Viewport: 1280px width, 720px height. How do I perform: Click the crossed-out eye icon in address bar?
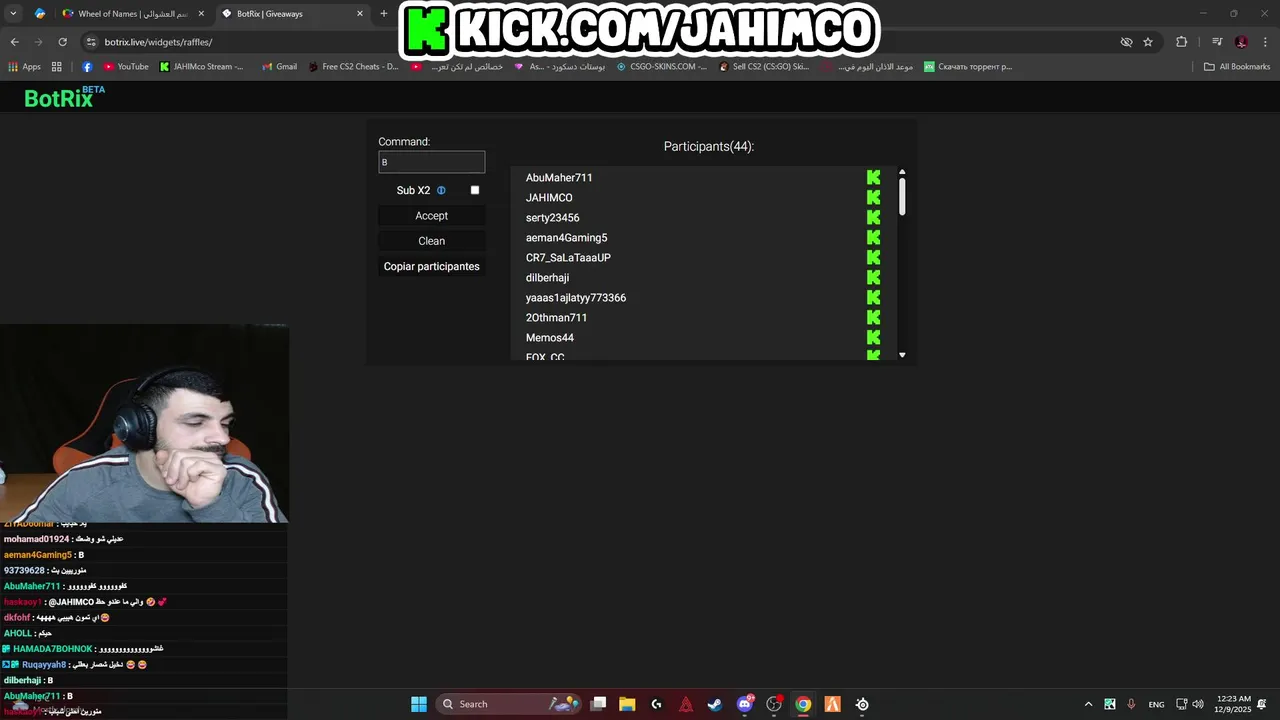[x=1126, y=42]
